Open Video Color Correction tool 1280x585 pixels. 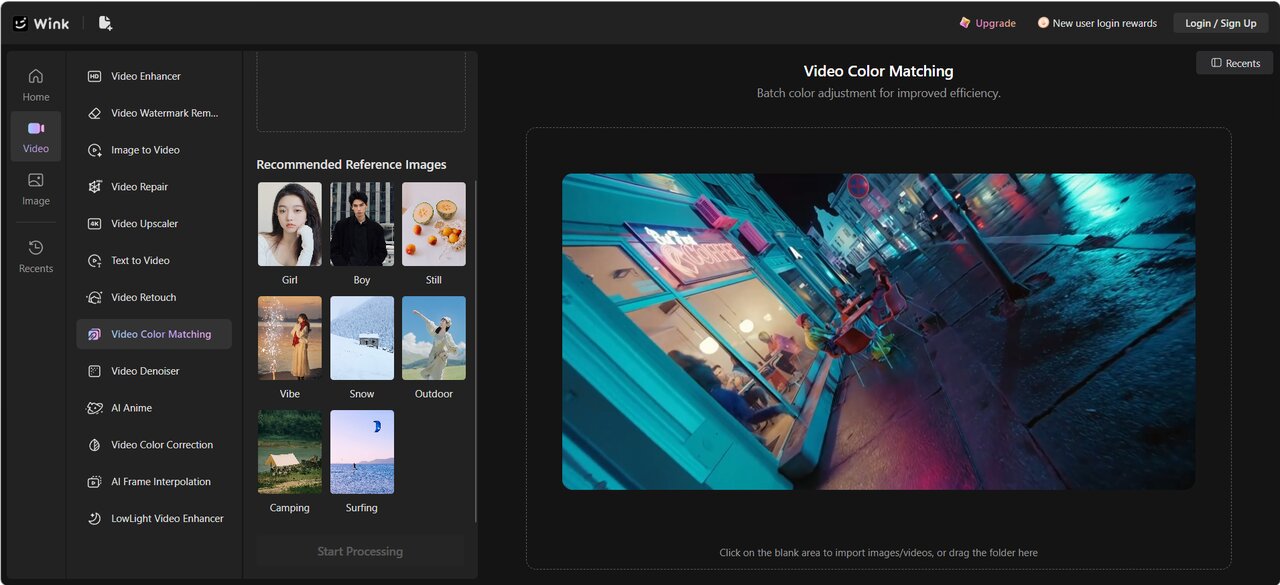[x=154, y=445]
